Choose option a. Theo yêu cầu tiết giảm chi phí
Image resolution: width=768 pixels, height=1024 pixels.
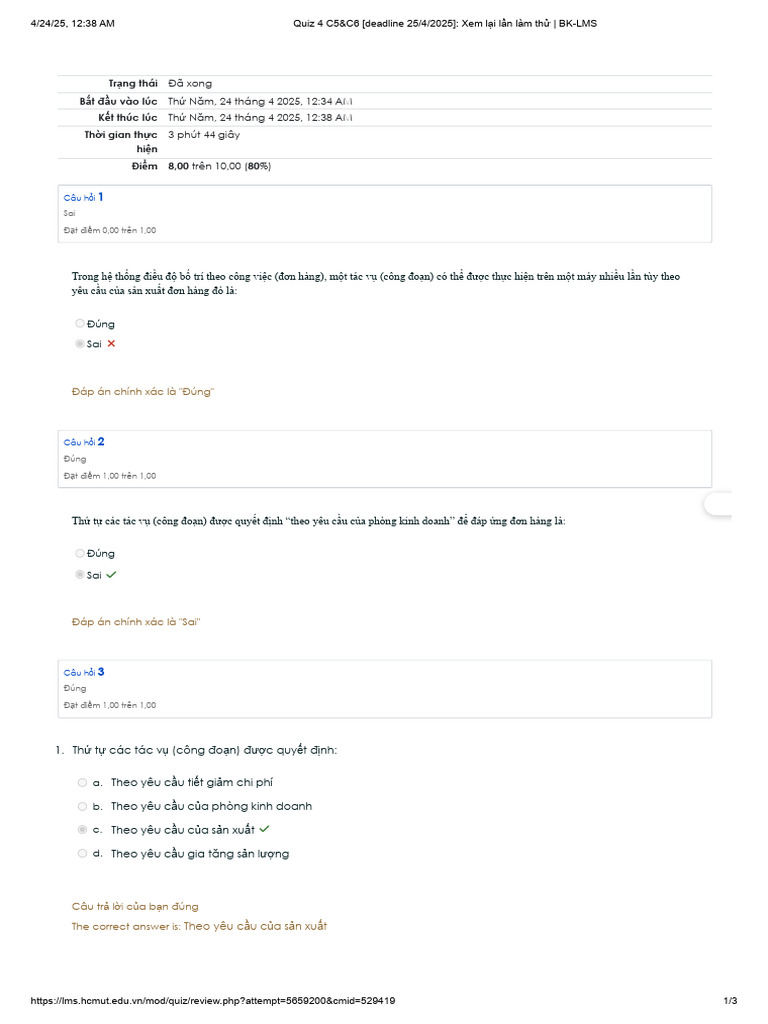pos(82,783)
